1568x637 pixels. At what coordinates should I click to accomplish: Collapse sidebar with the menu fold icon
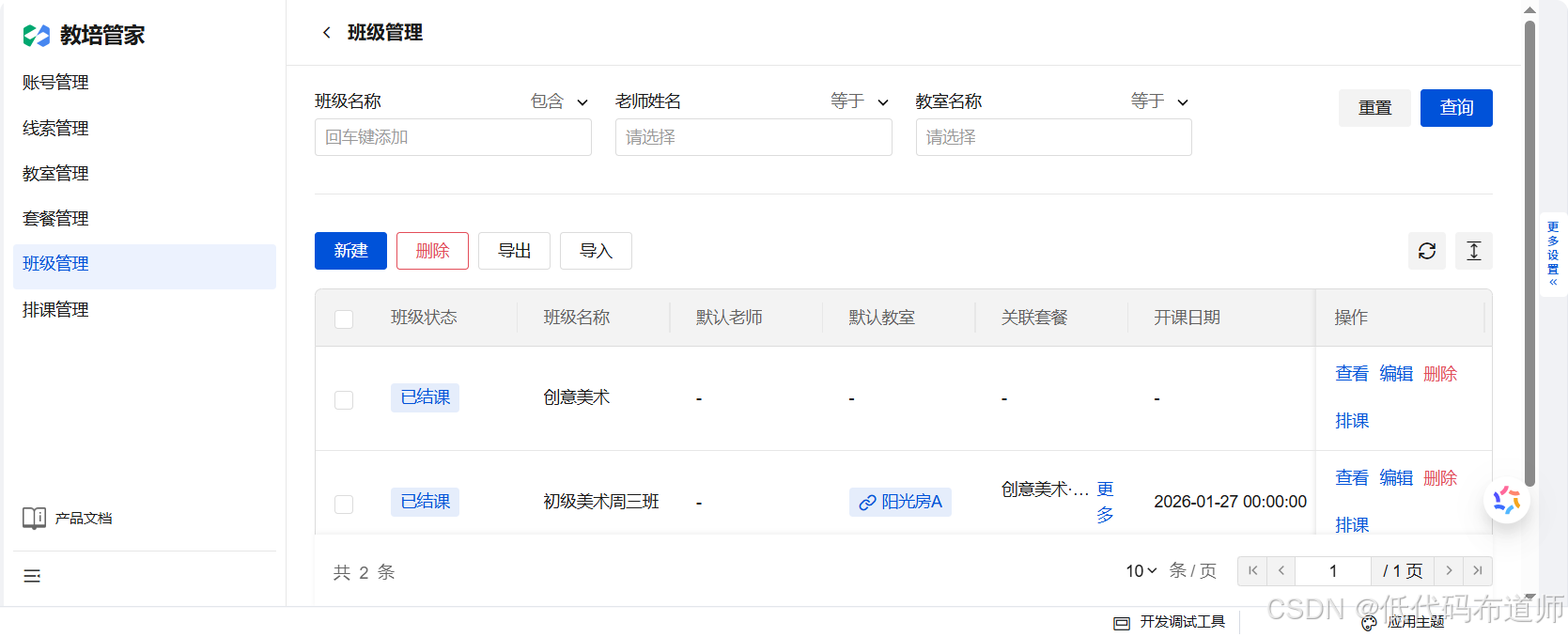(32, 576)
